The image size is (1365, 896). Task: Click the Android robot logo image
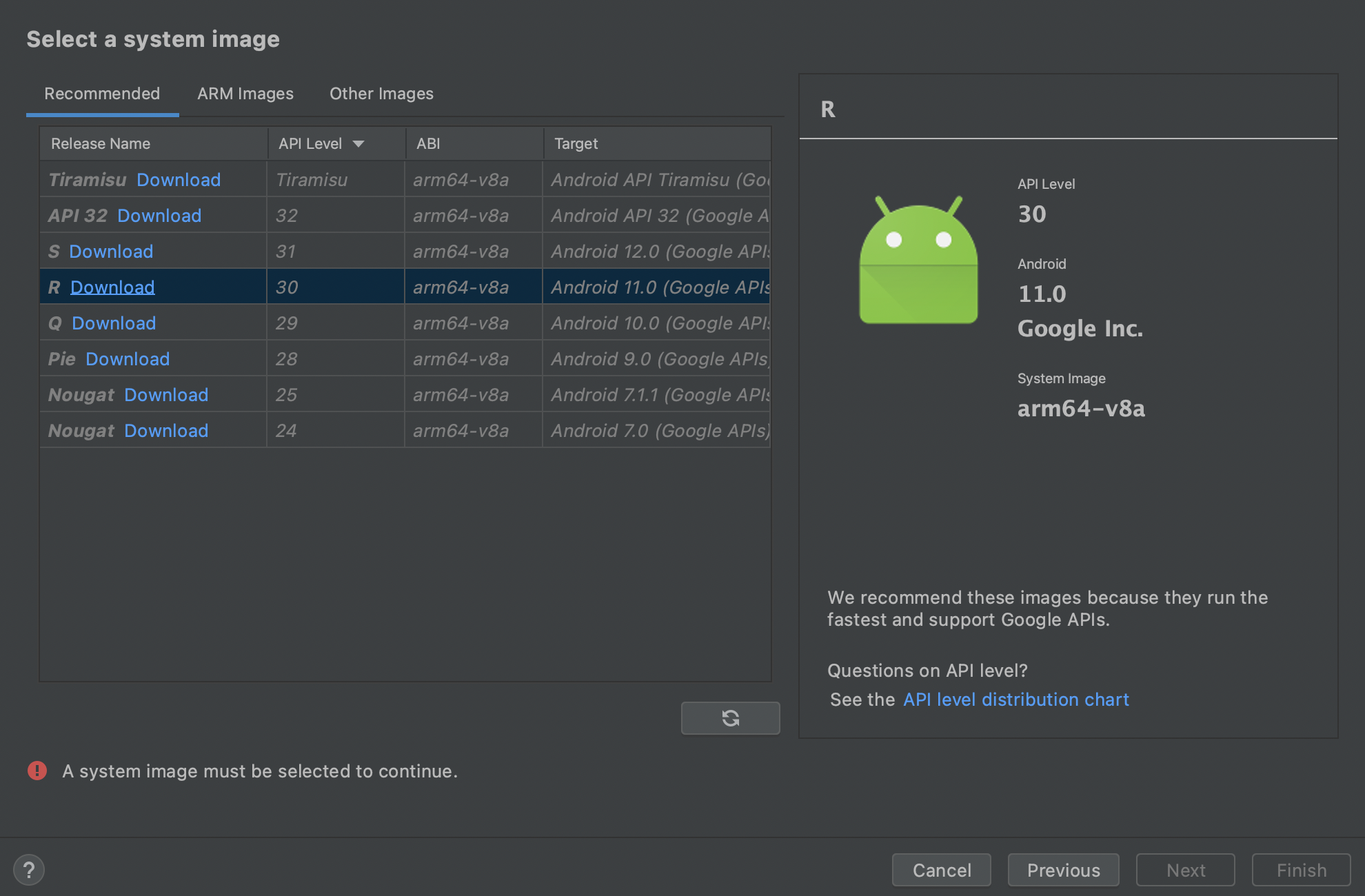[x=918, y=260]
